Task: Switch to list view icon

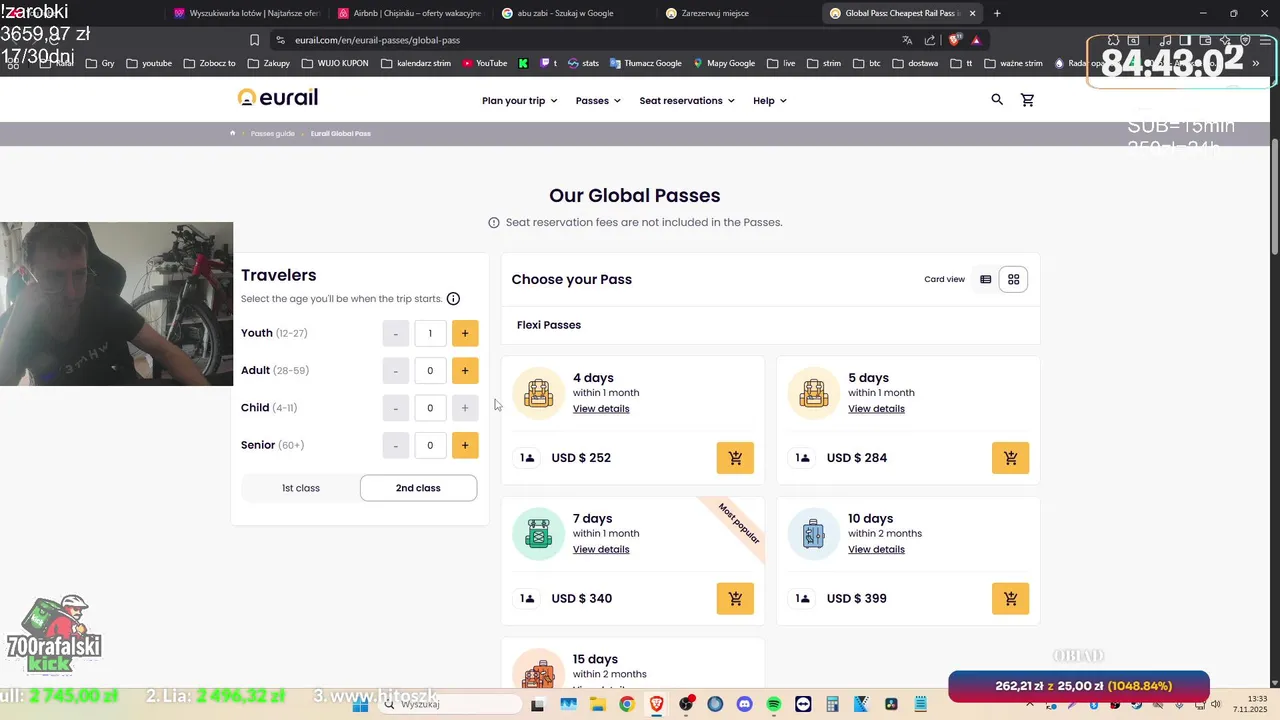Action: point(986,280)
